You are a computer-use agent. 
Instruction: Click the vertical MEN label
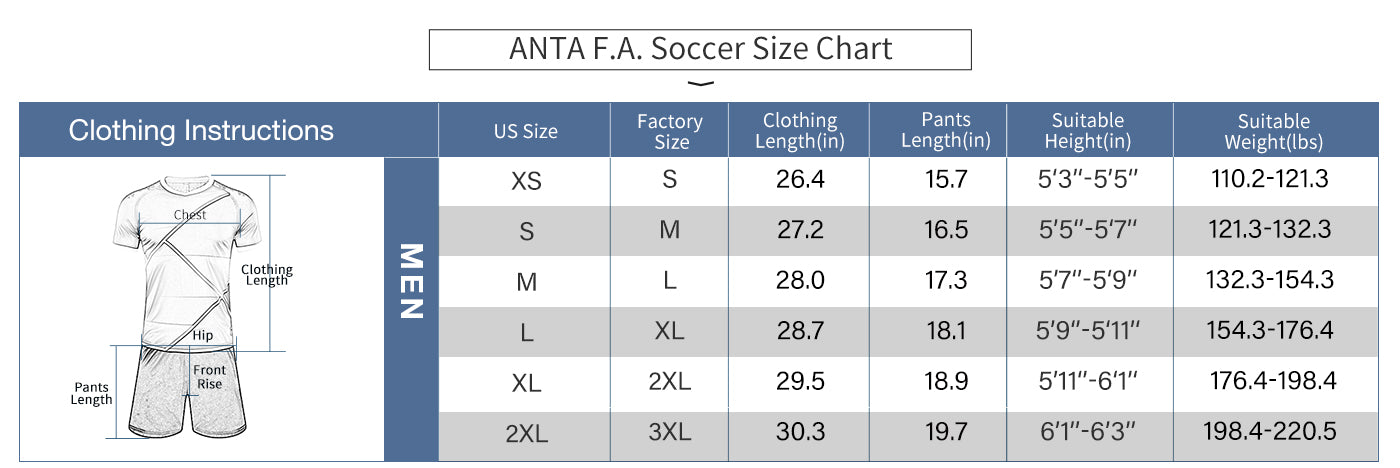tap(411, 282)
